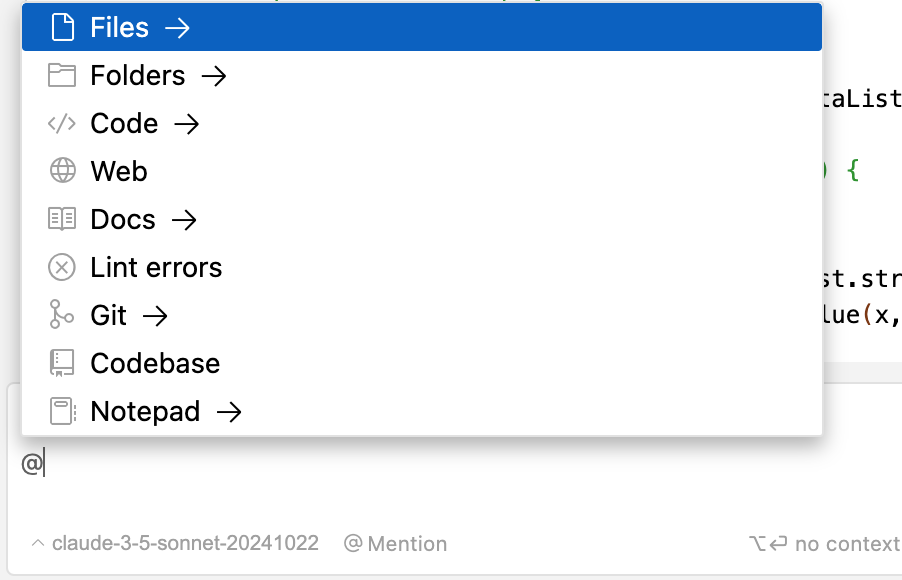
Task: Click the Web globe icon
Action: click(x=62, y=171)
